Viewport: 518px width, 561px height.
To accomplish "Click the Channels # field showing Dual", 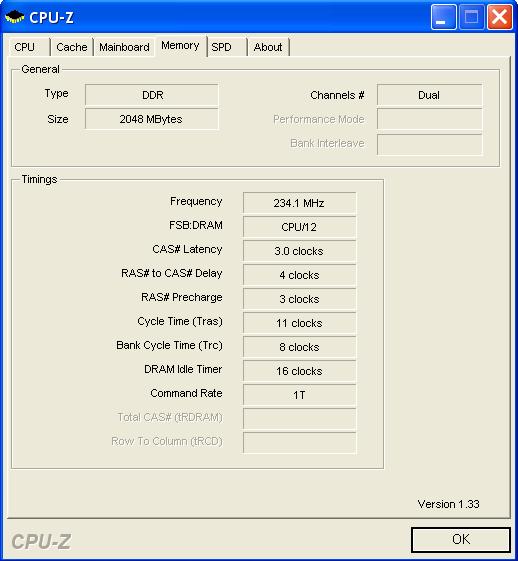I will pos(429,95).
